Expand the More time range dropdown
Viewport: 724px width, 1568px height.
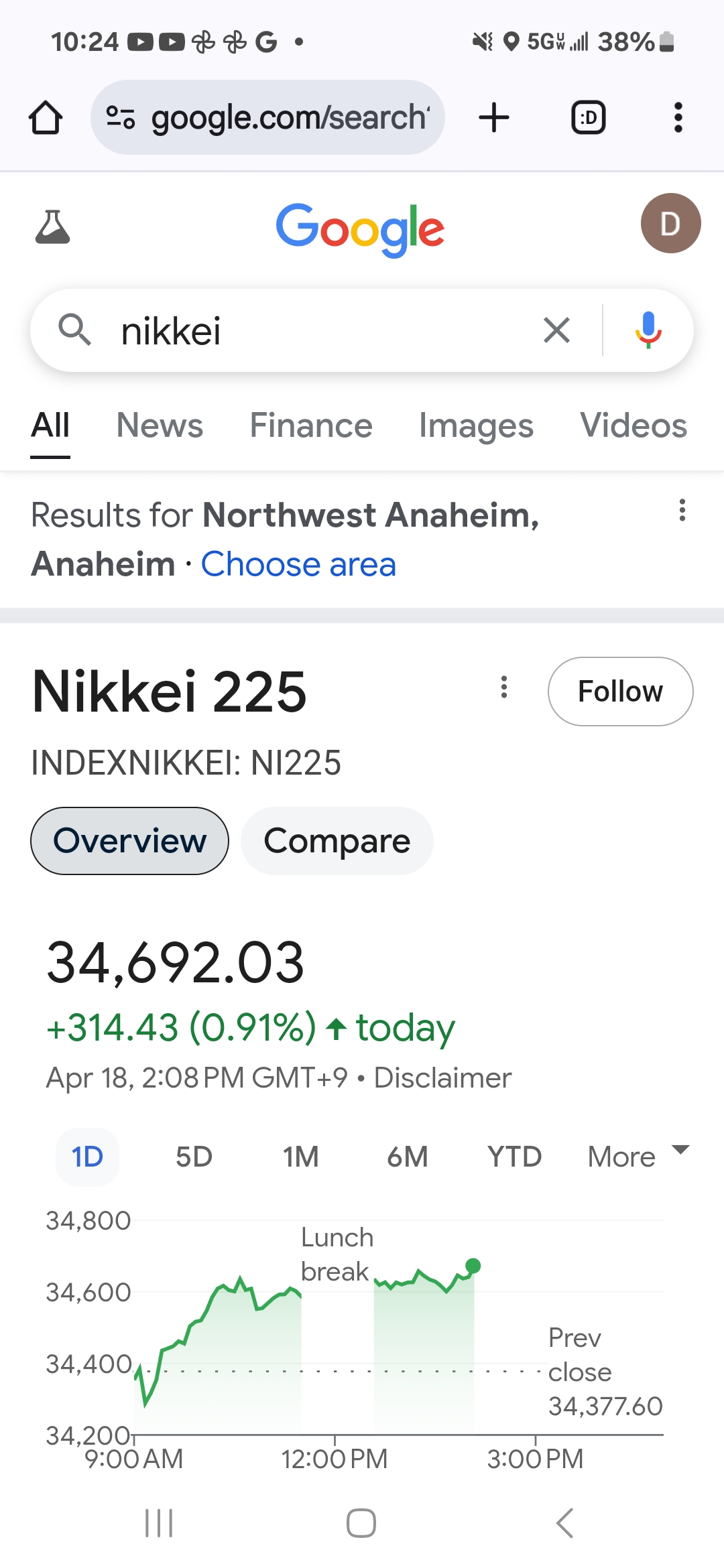[x=638, y=1157]
